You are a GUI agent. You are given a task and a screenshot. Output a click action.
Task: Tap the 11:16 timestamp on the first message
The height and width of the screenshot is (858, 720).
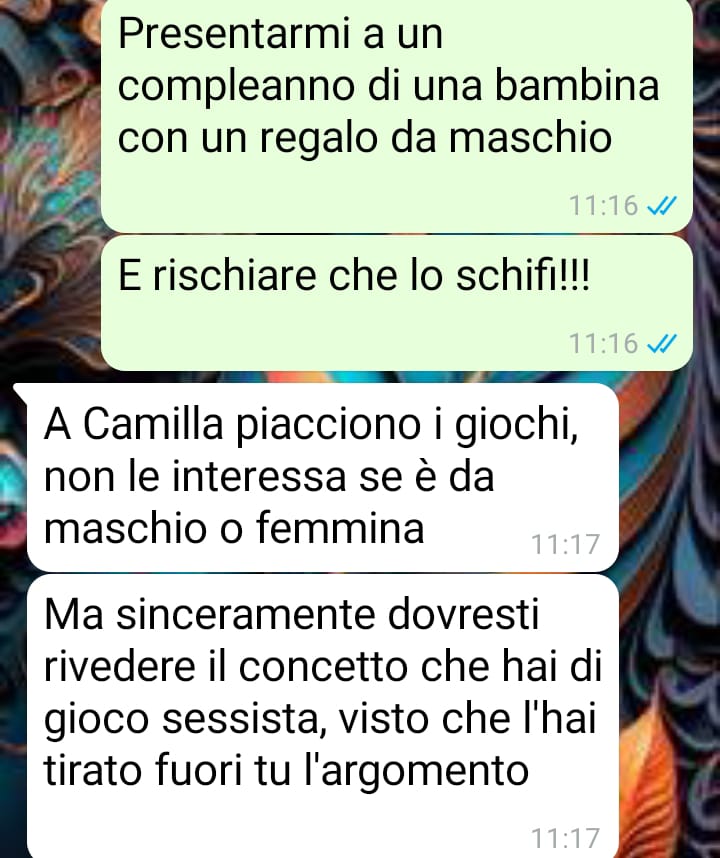[603, 206]
